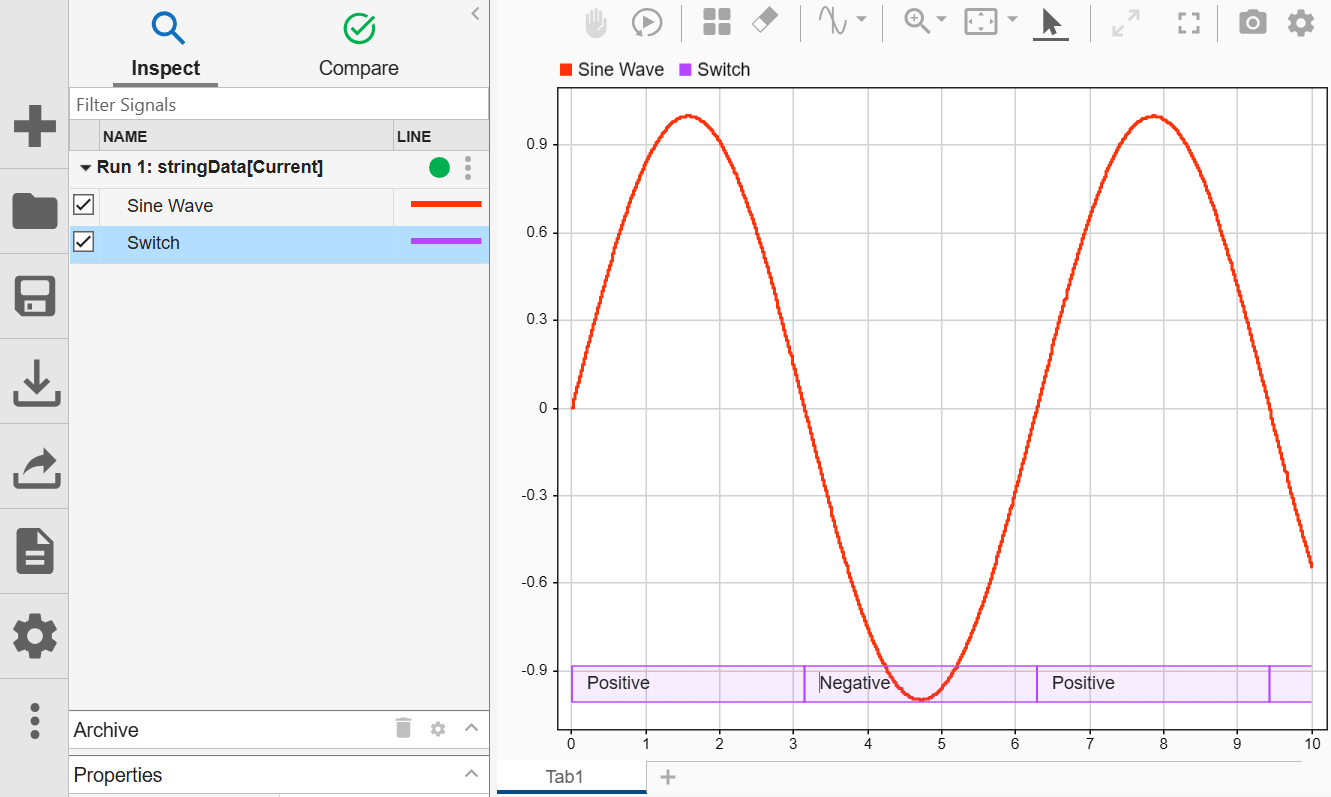This screenshot has height=797, width=1331.
Task: Delete archive with trash icon
Action: tap(403, 728)
